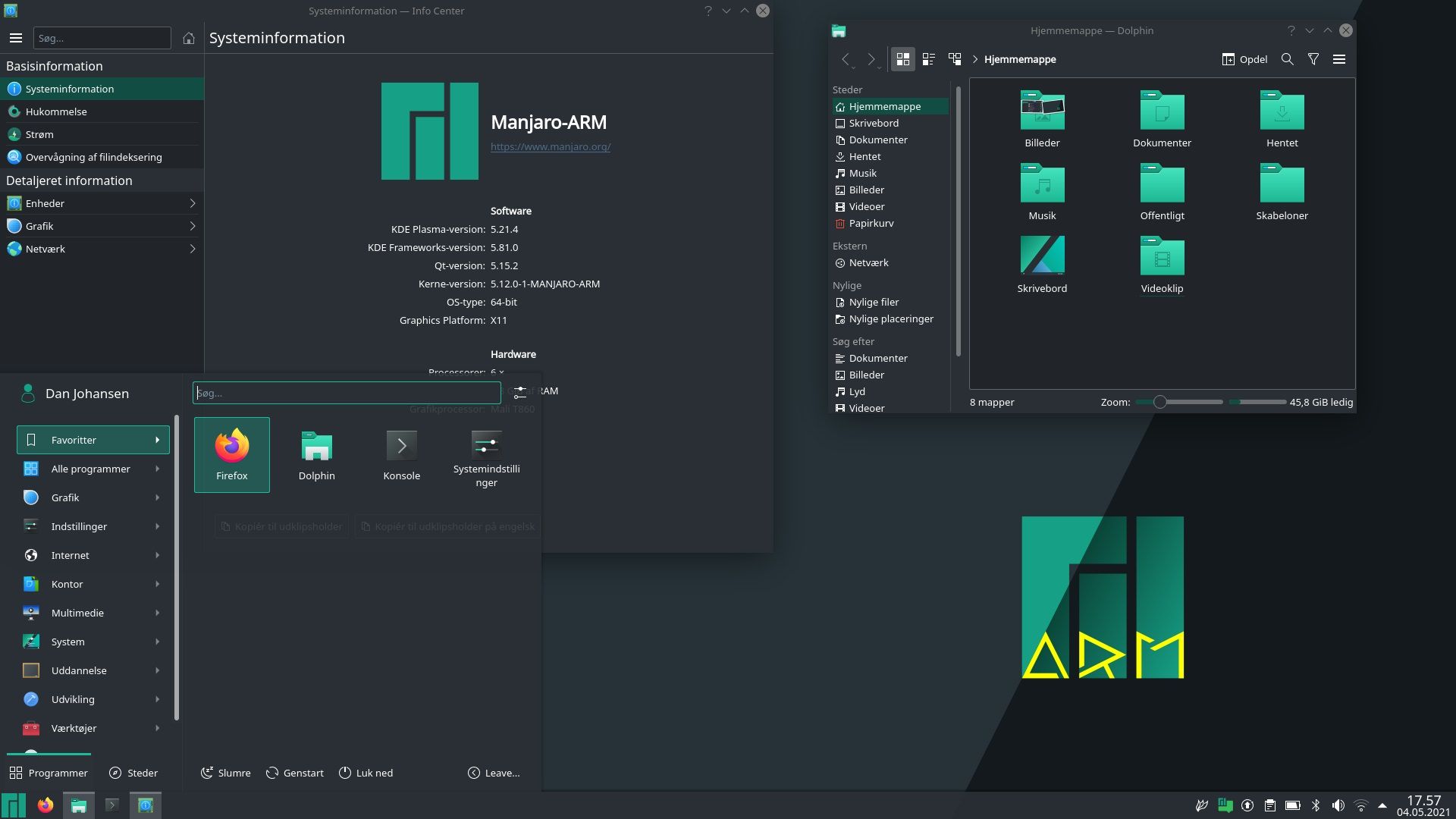Click Bluetooth icon in system tray
This screenshot has height=819, width=1456.
(x=1316, y=805)
